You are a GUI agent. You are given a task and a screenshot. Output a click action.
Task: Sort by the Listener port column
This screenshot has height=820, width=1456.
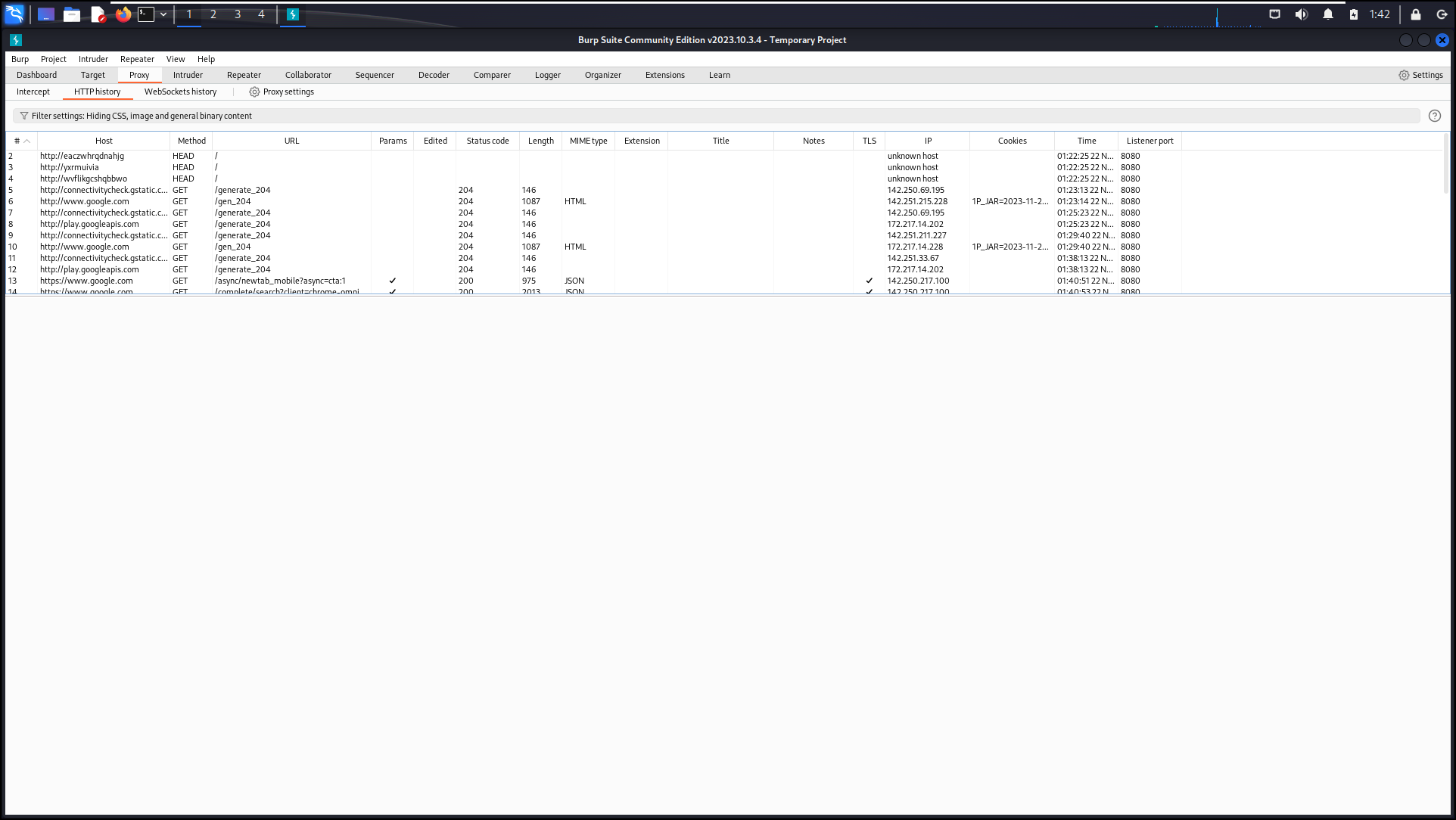click(1150, 141)
